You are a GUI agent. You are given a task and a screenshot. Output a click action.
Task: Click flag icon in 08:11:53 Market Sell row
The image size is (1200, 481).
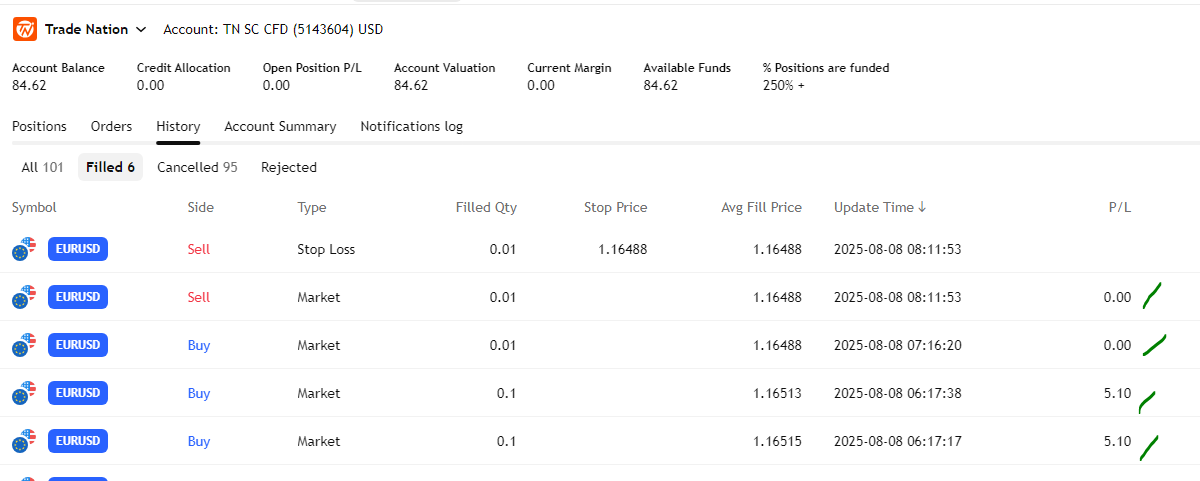[x=24, y=297]
